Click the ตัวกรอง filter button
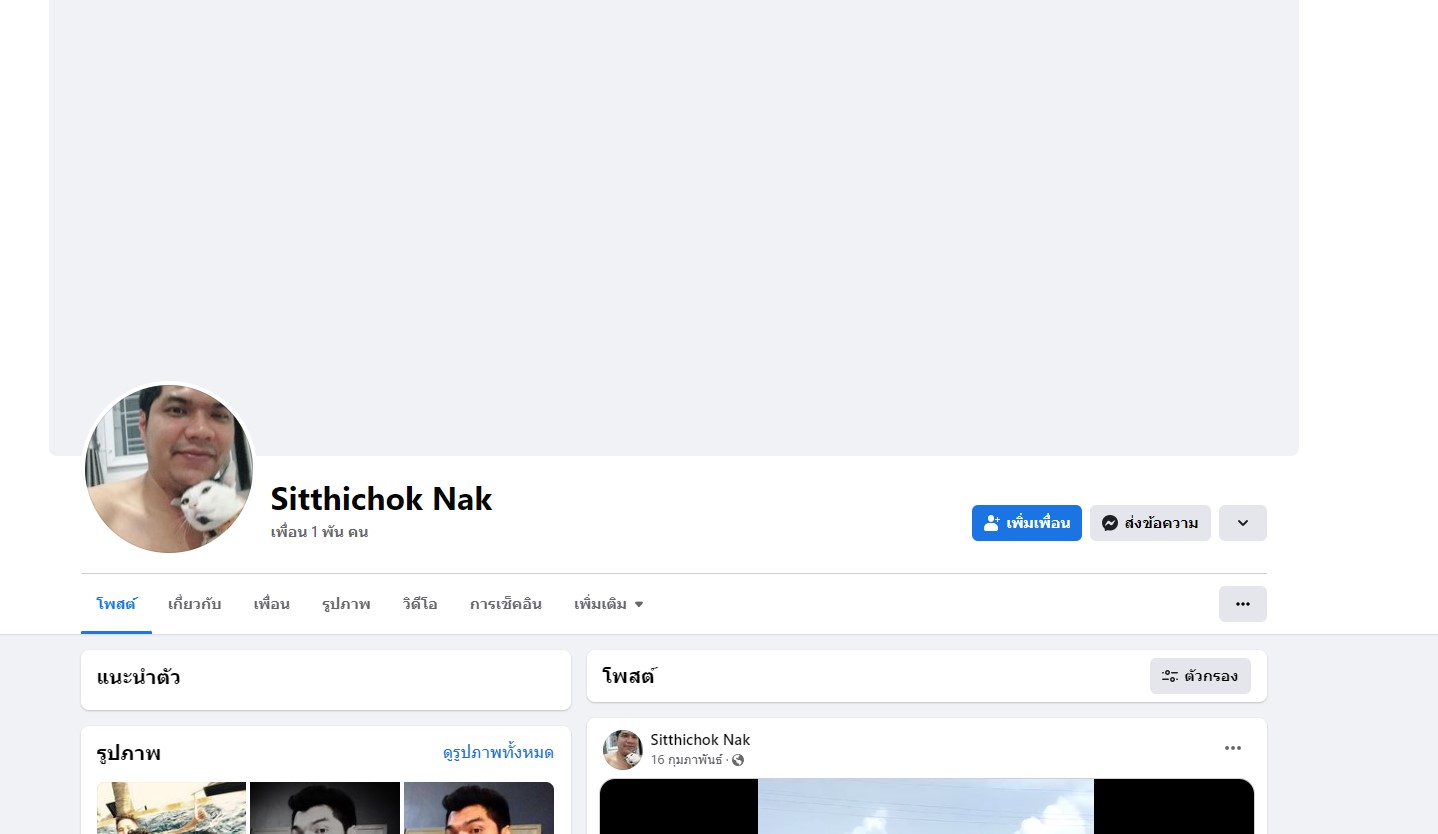The height and width of the screenshot is (834, 1438). click(1200, 676)
